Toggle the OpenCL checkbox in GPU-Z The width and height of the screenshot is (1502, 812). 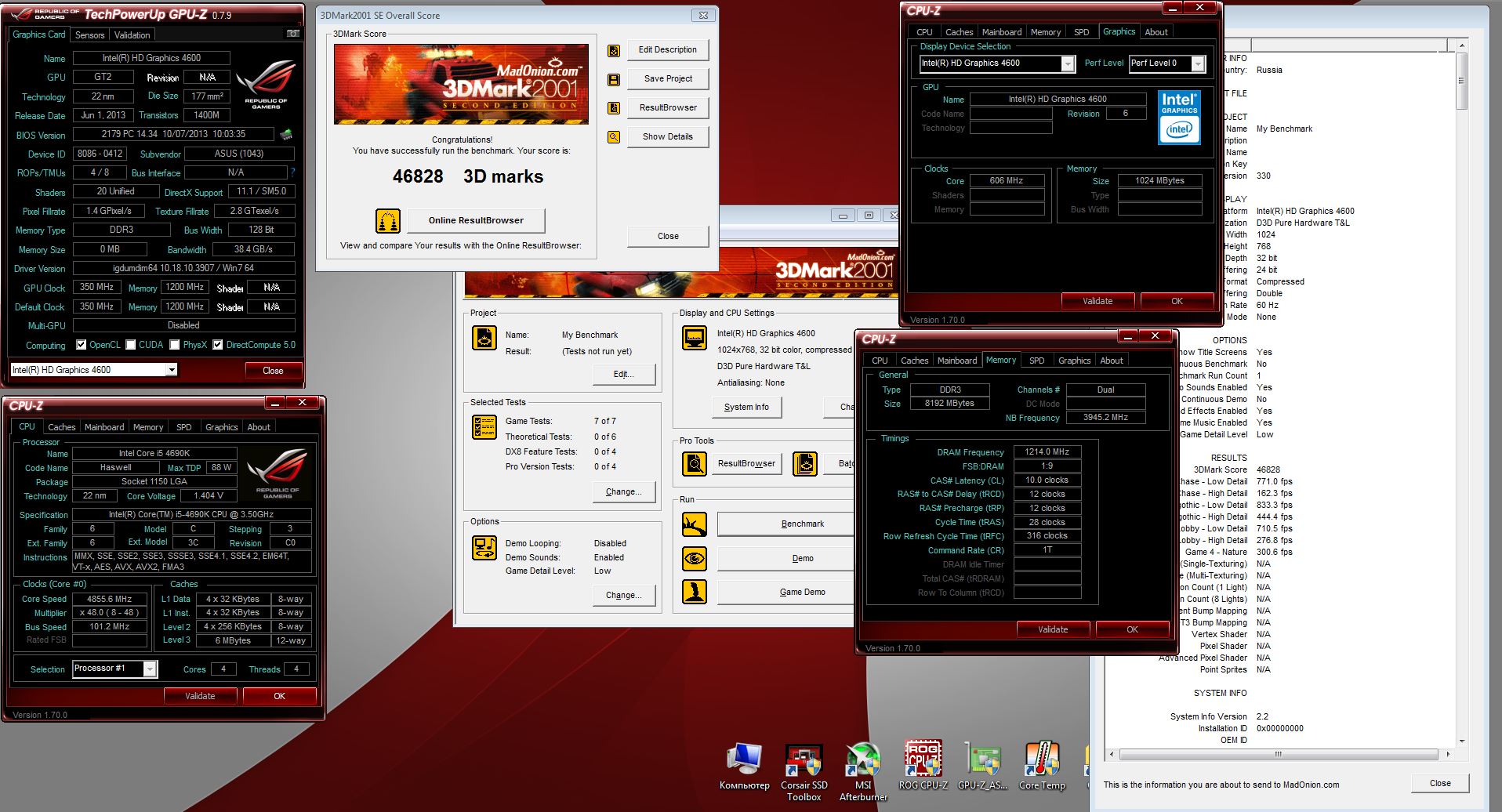(81, 345)
